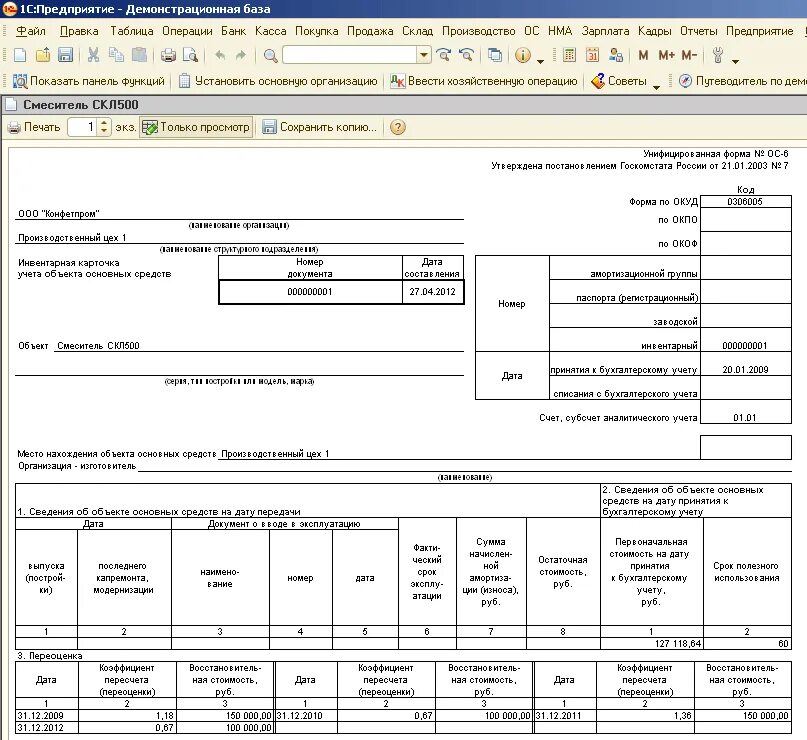The height and width of the screenshot is (740, 807).
Task: Expand the Советы dropdown arrow
Action: pos(656,87)
